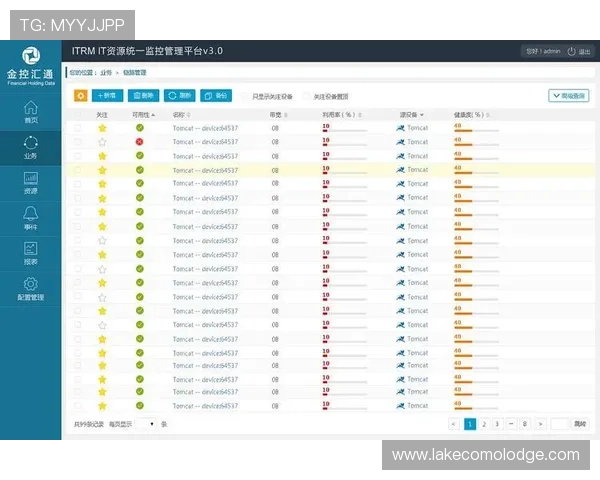Open 配置管理 gear icon in sidebar

30,287
